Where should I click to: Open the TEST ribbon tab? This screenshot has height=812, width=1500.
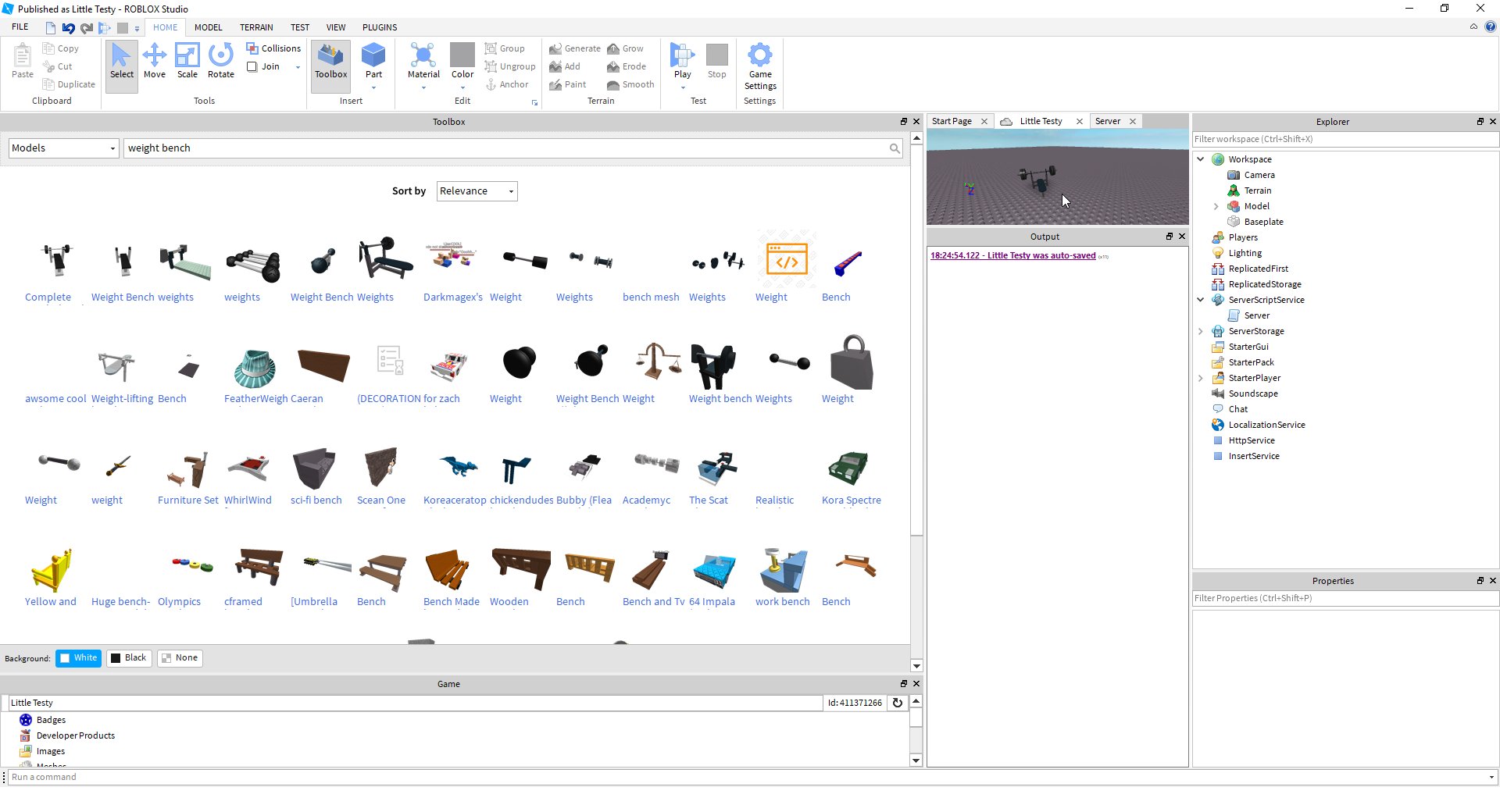point(300,27)
